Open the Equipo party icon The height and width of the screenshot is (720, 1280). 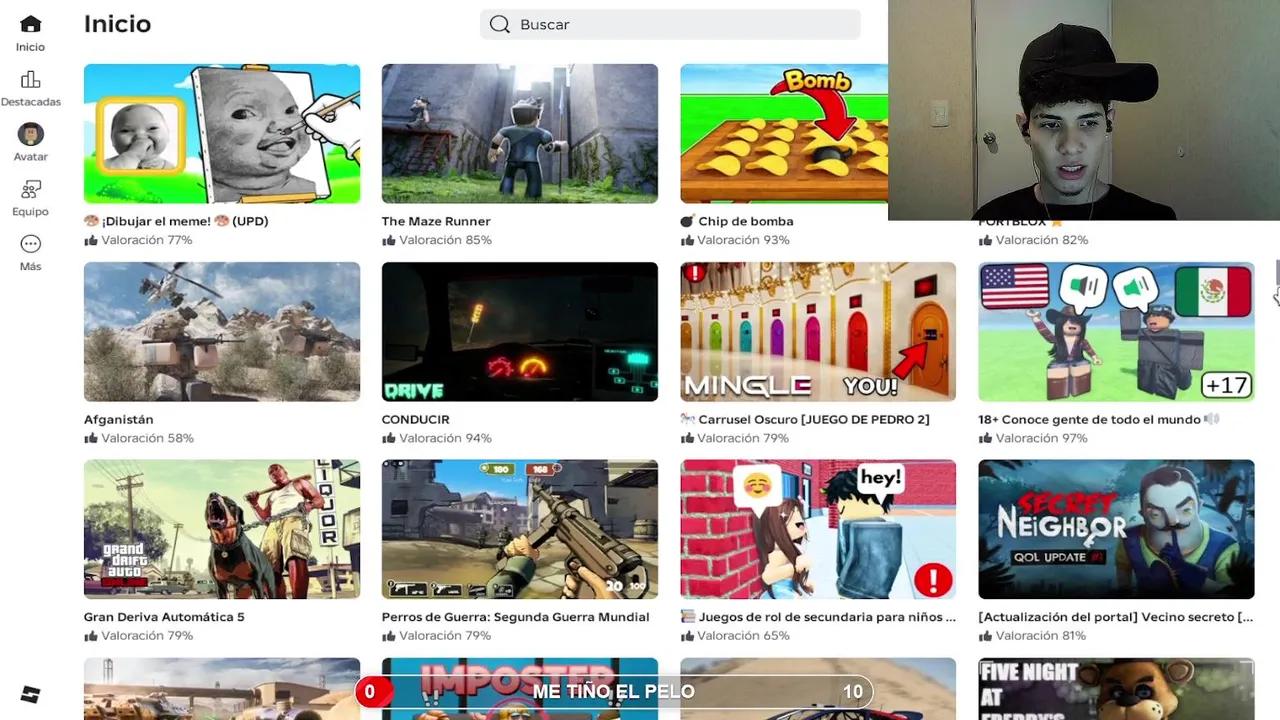tap(30, 189)
